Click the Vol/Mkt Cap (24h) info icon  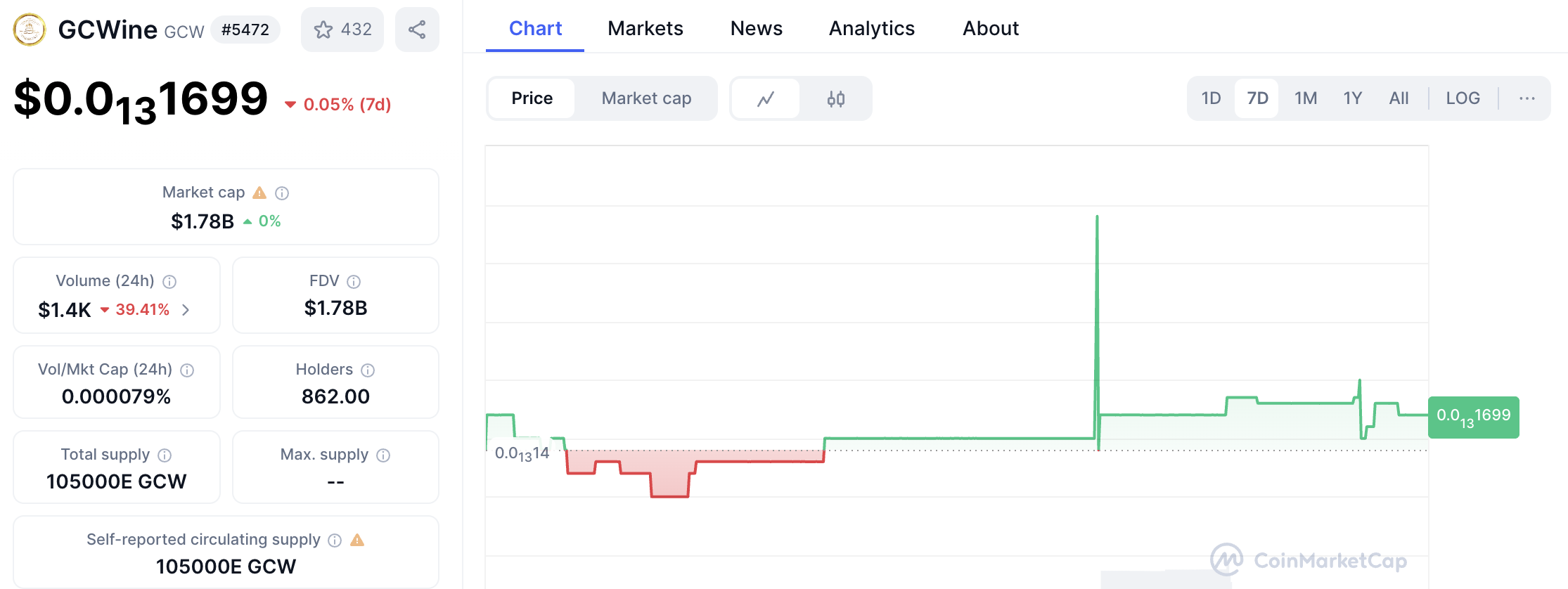[x=187, y=370]
